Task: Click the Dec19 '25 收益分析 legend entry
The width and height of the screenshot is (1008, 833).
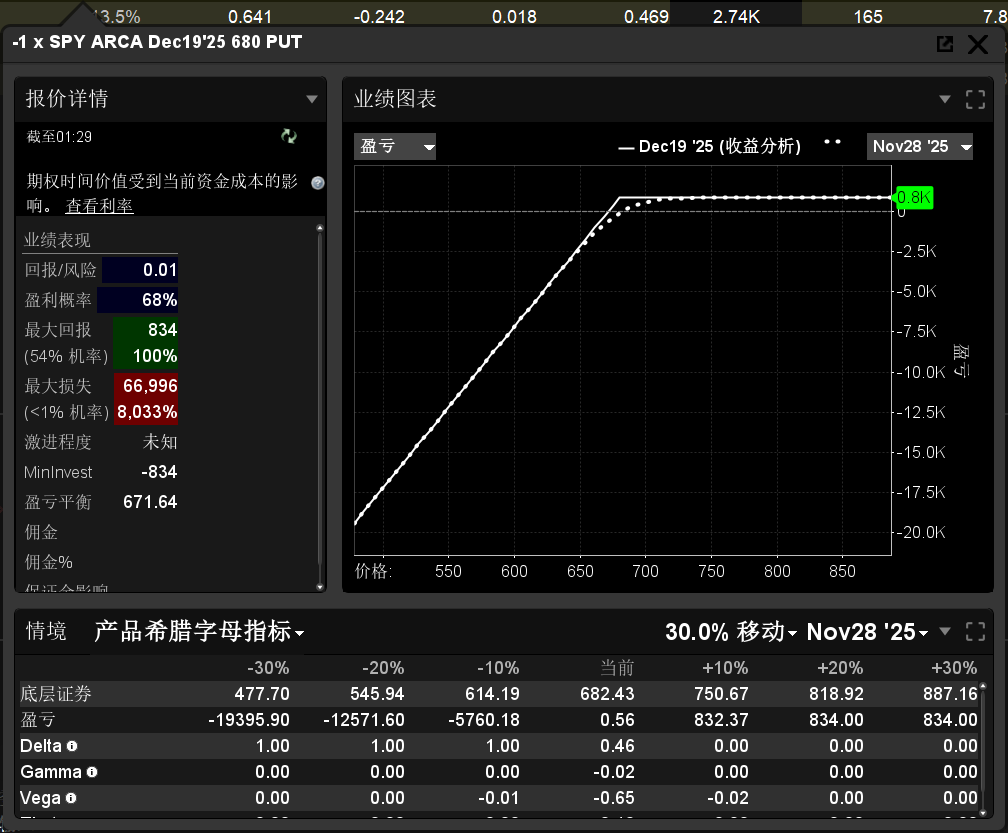Action: pos(710,147)
